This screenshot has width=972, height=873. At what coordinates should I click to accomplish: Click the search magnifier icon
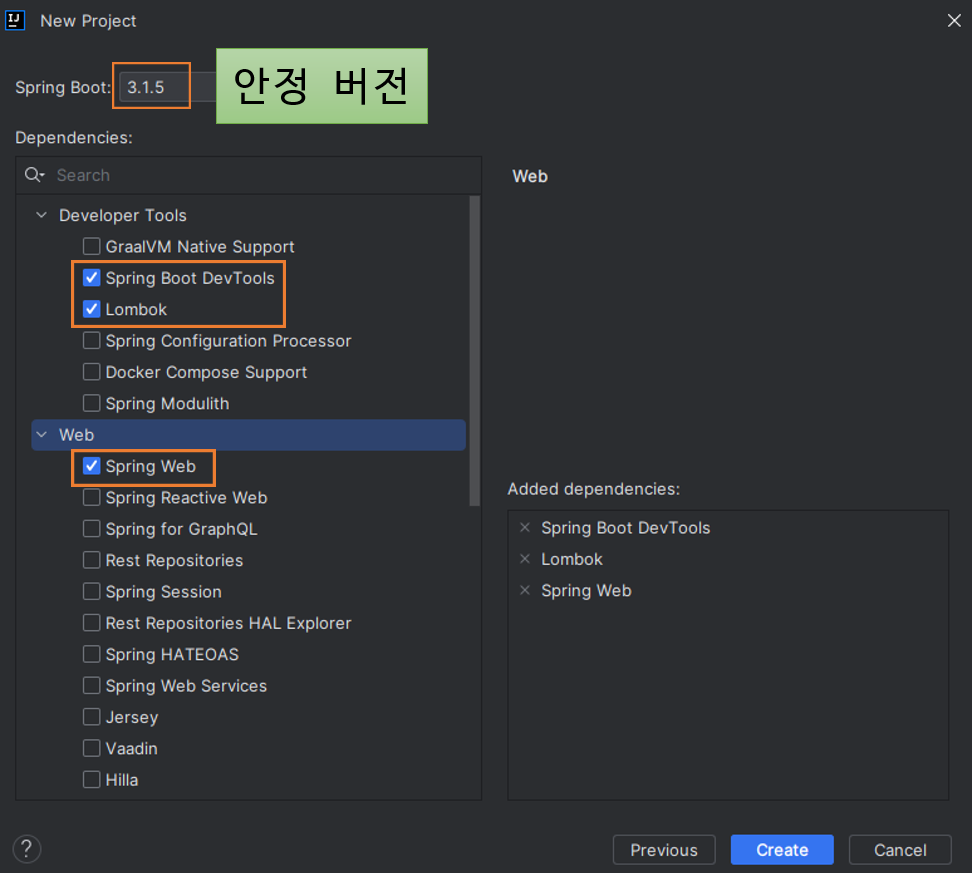[x=33, y=175]
